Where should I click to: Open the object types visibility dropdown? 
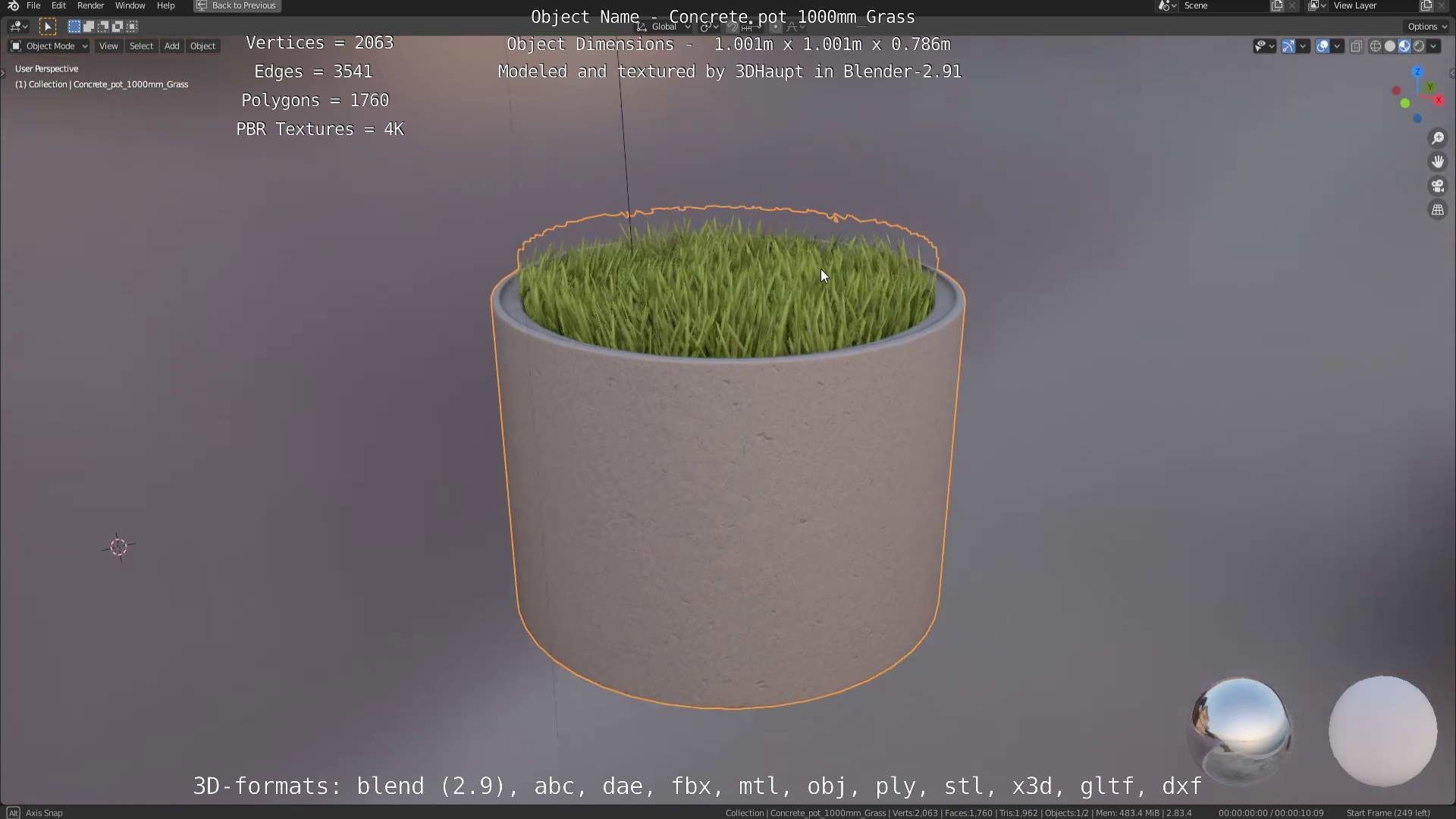pyautogui.click(x=1264, y=46)
